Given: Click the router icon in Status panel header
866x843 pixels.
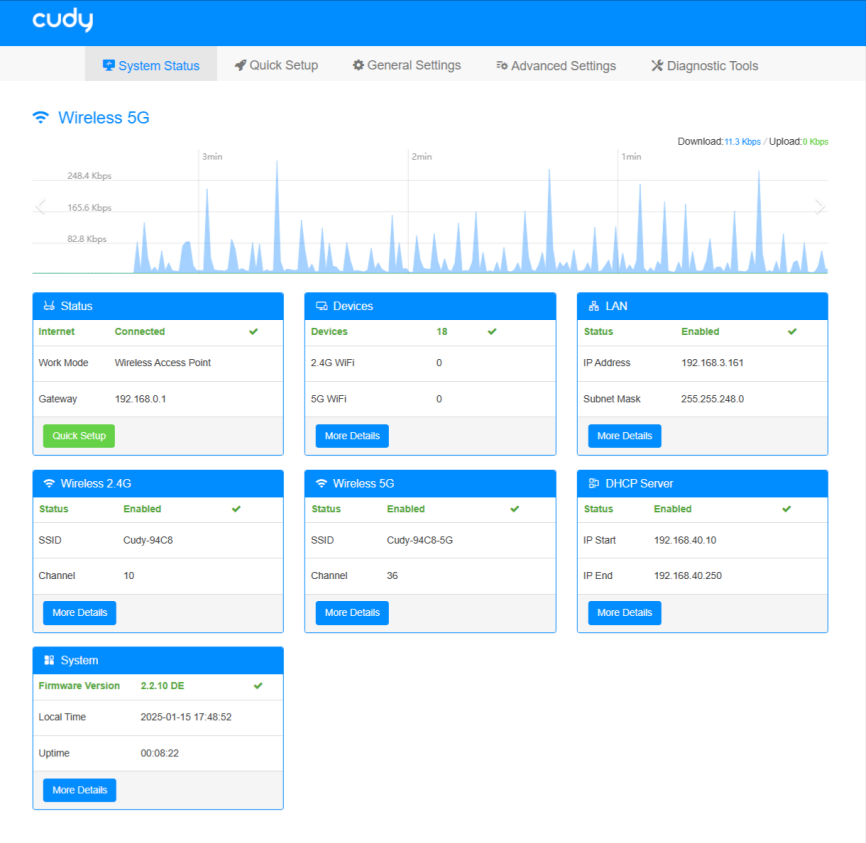Looking at the screenshot, I should [49, 306].
